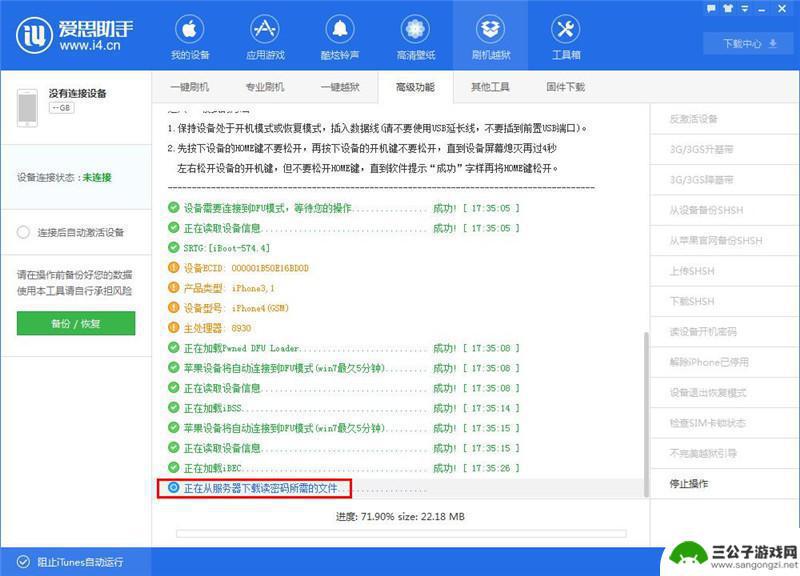
Task: Click the check icon next to 阻止iTunes自动运行
Action: [x=23, y=562]
